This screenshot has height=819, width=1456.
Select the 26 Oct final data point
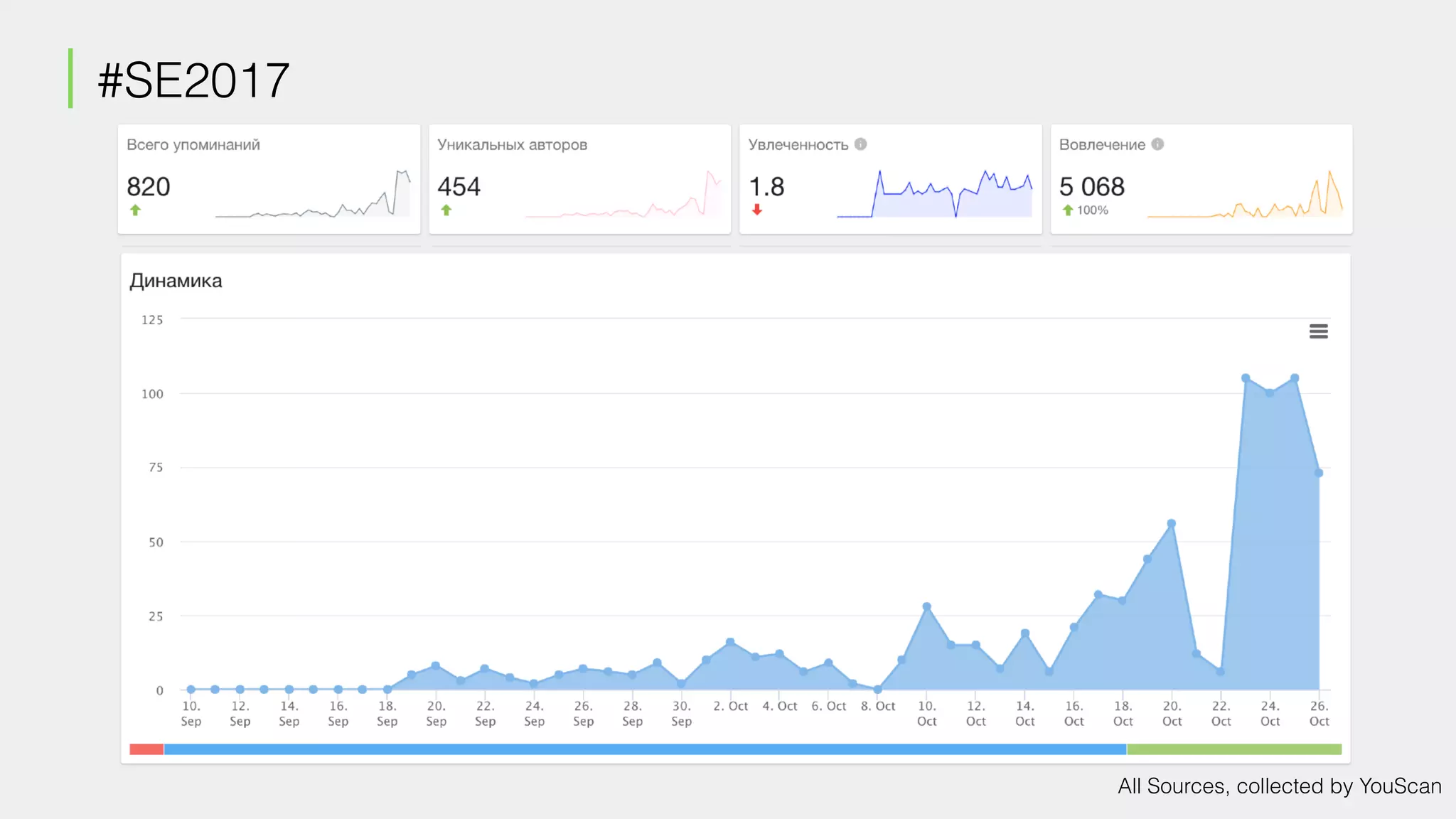pos(1318,473)
